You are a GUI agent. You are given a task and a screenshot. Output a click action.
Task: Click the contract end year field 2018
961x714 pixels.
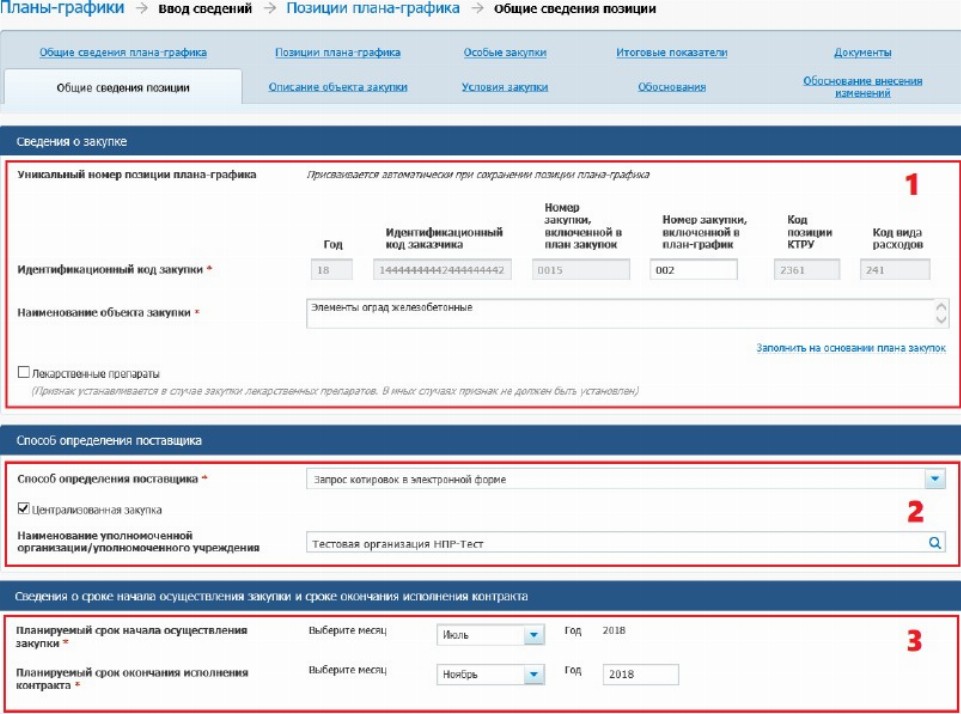[x=640, y=674]
